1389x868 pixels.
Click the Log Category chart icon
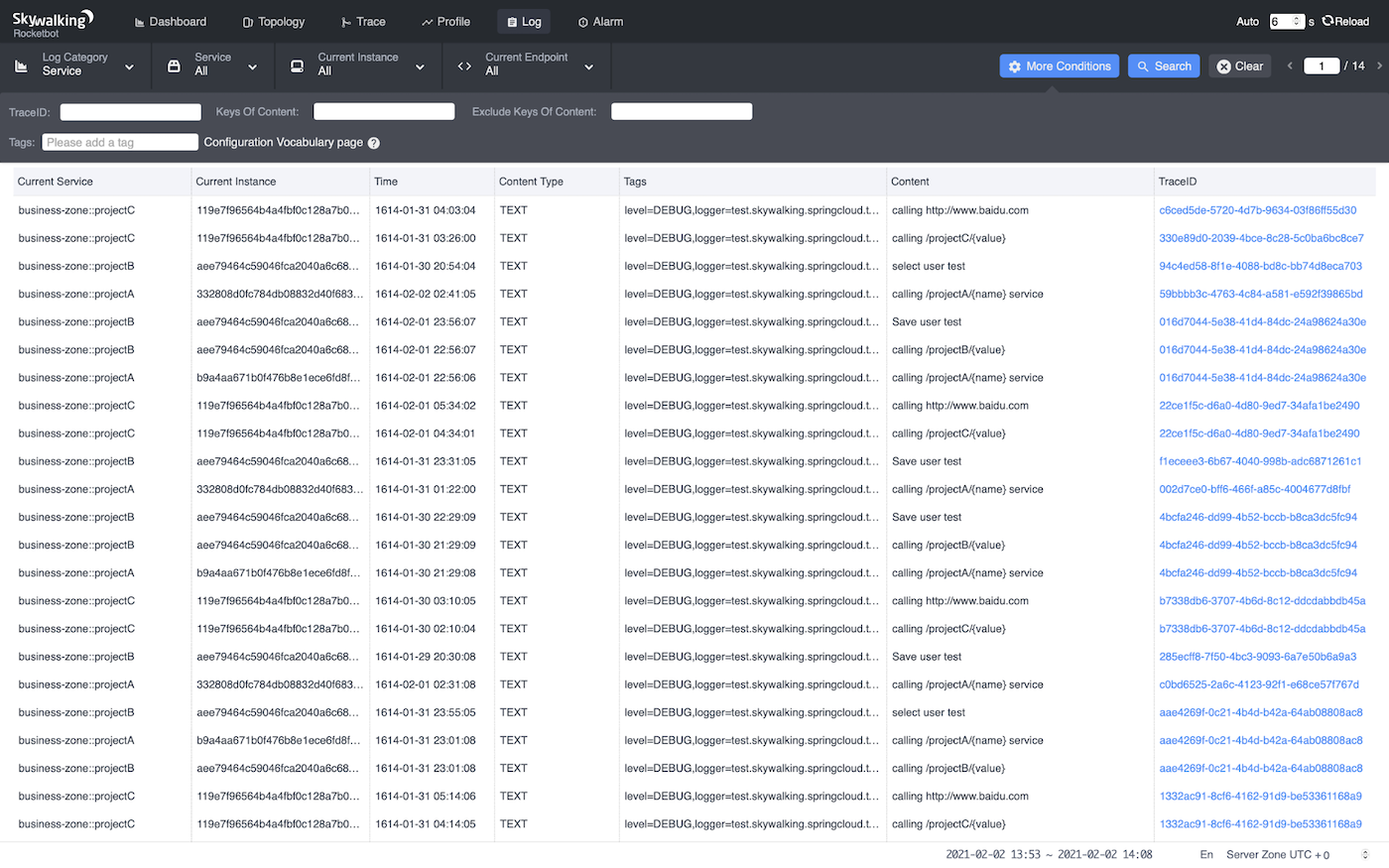[x=19, y=65]
